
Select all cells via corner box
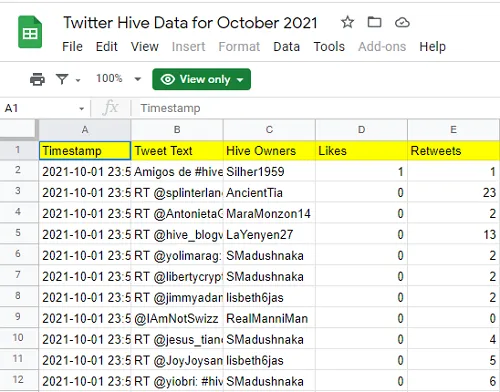click(x=19, y=129)
